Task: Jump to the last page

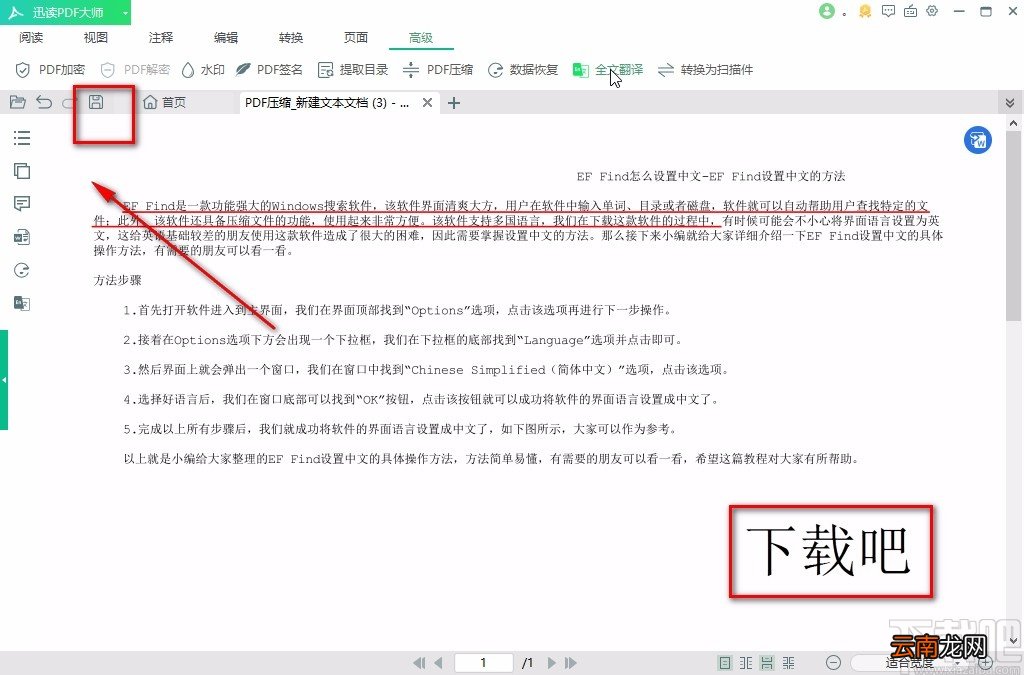Action: 571,663
